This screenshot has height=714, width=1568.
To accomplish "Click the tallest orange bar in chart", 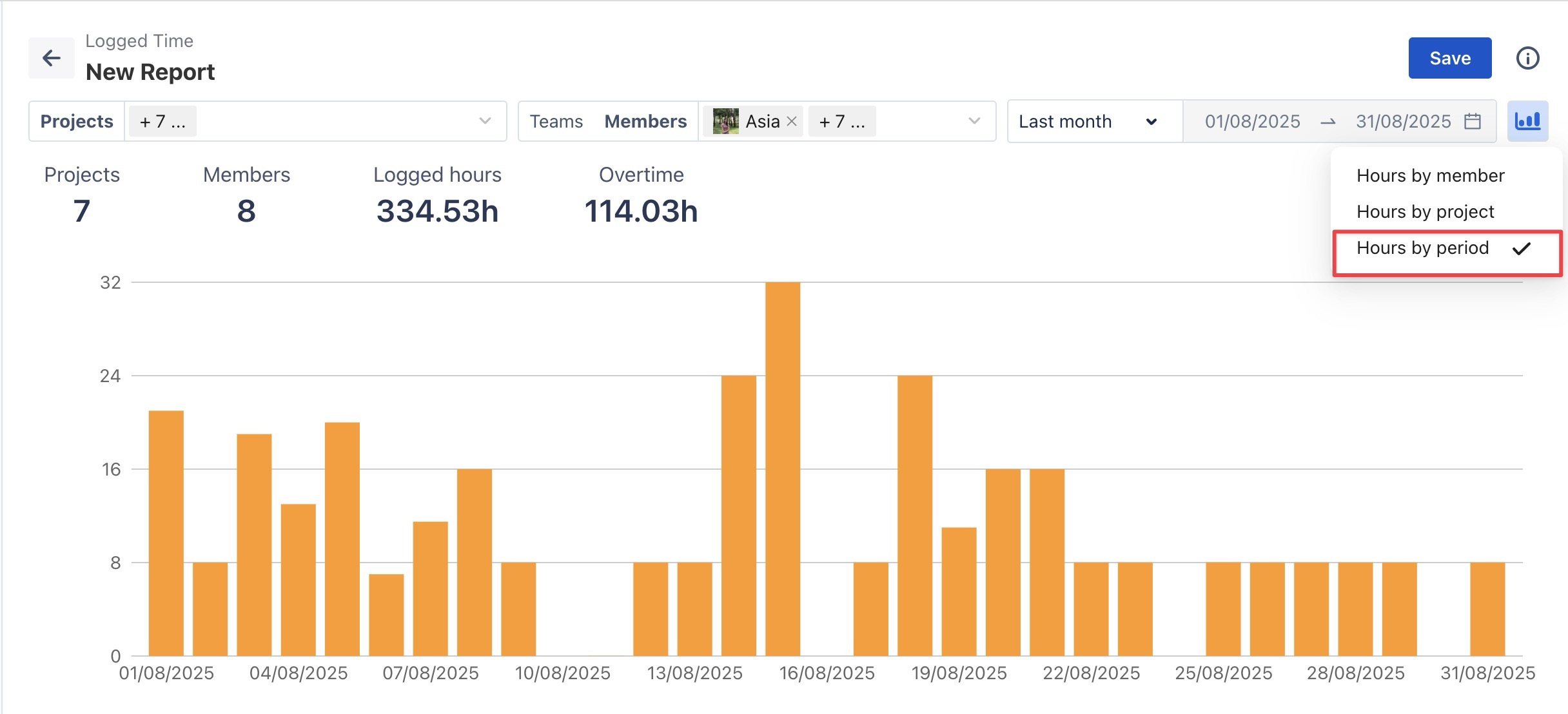I will [x=783, y=468].
